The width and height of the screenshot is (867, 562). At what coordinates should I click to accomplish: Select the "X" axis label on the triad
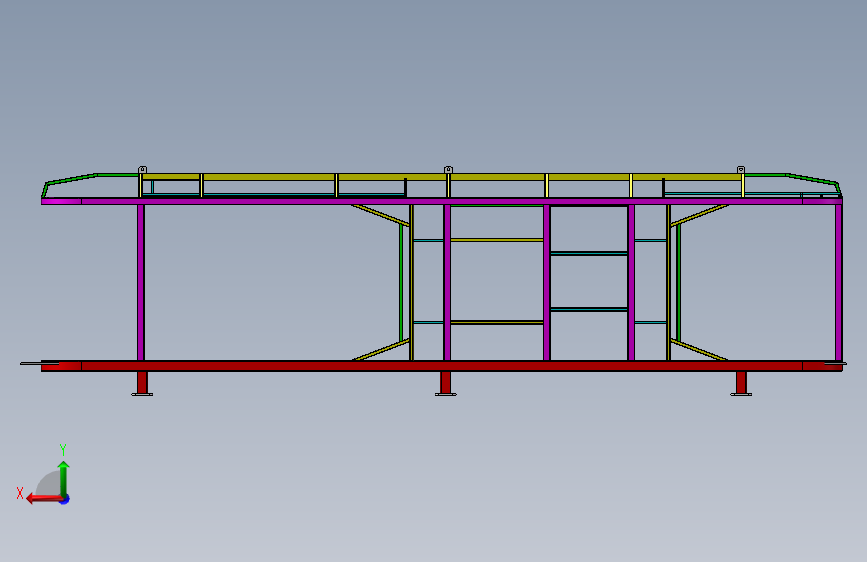coord(20,493)
